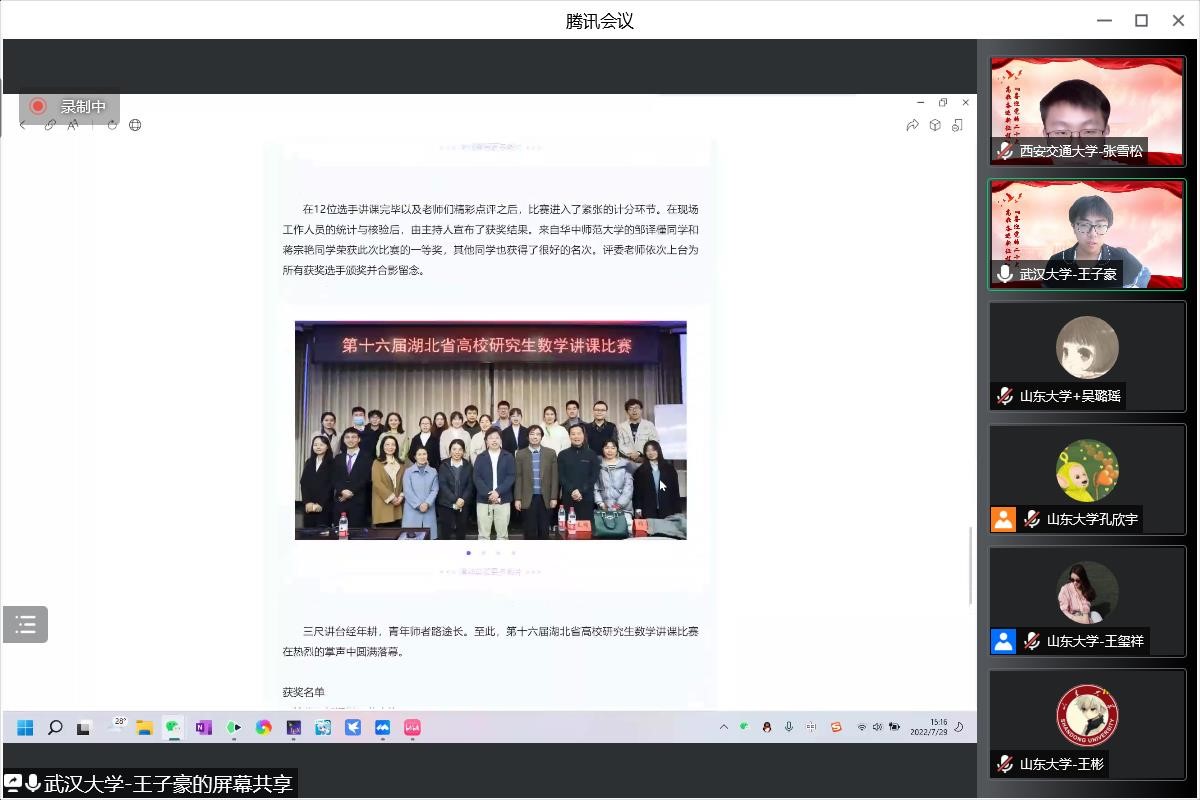Viewport: 1200px width, 800px height.
Task: Expand the system tray hidden icons chevron
Action: (723, 727)
